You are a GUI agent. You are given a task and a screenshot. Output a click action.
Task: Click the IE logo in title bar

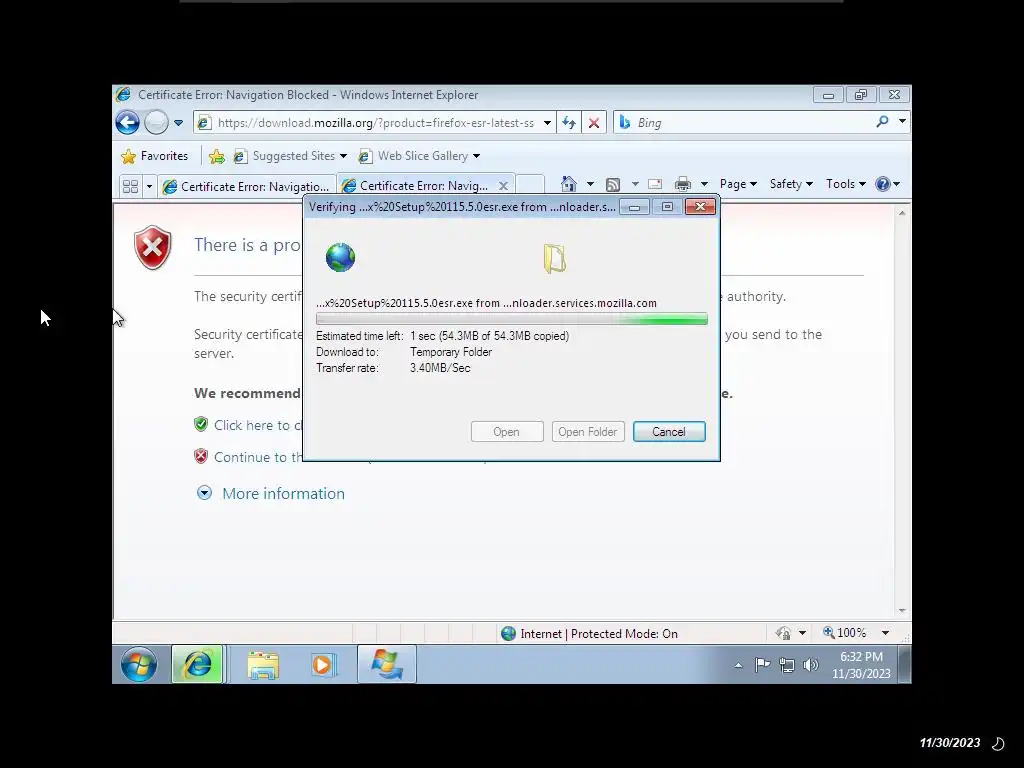click(x=123, y=95)
